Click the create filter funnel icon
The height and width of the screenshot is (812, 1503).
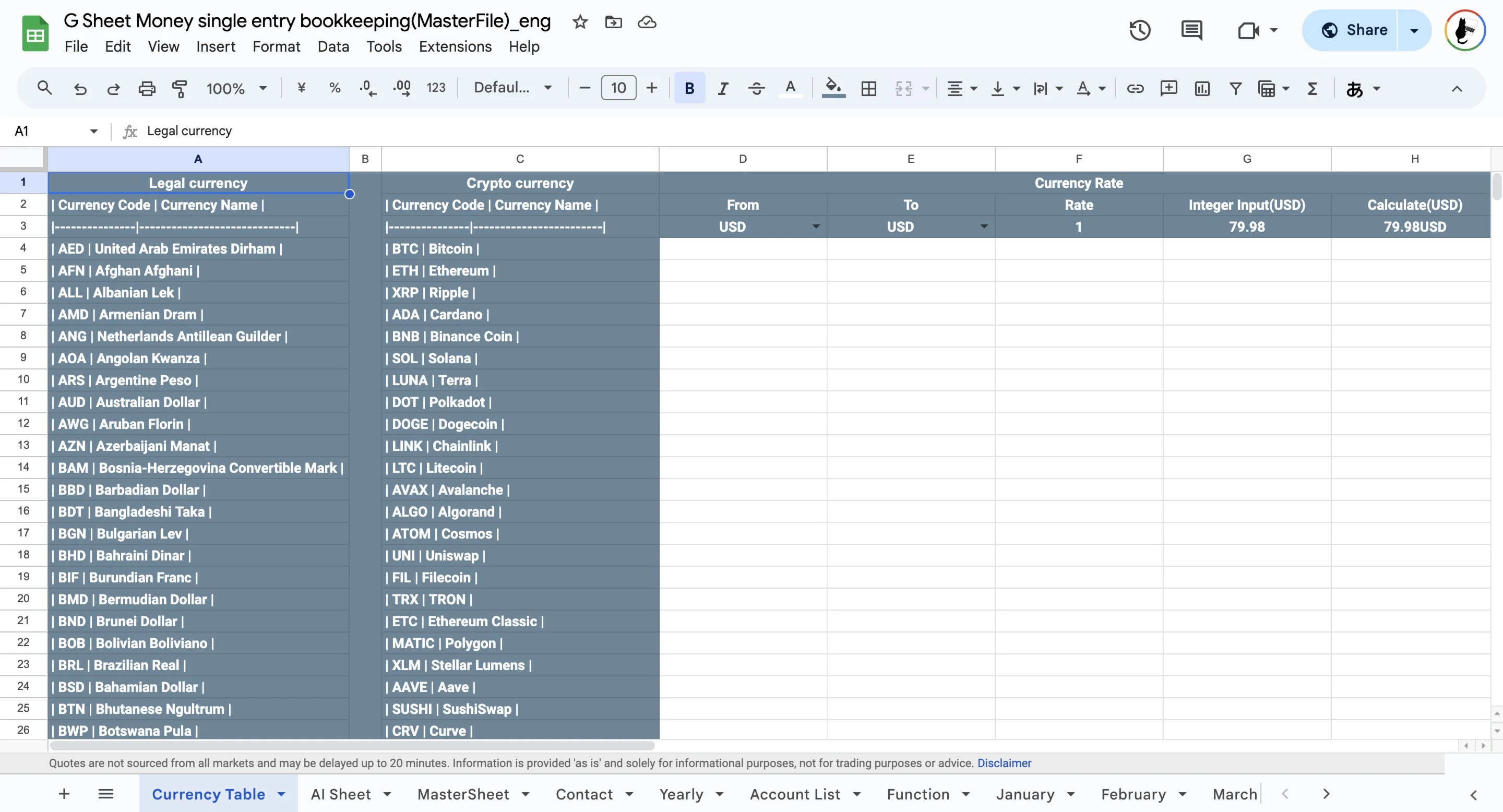click(x=1235, y=89)
